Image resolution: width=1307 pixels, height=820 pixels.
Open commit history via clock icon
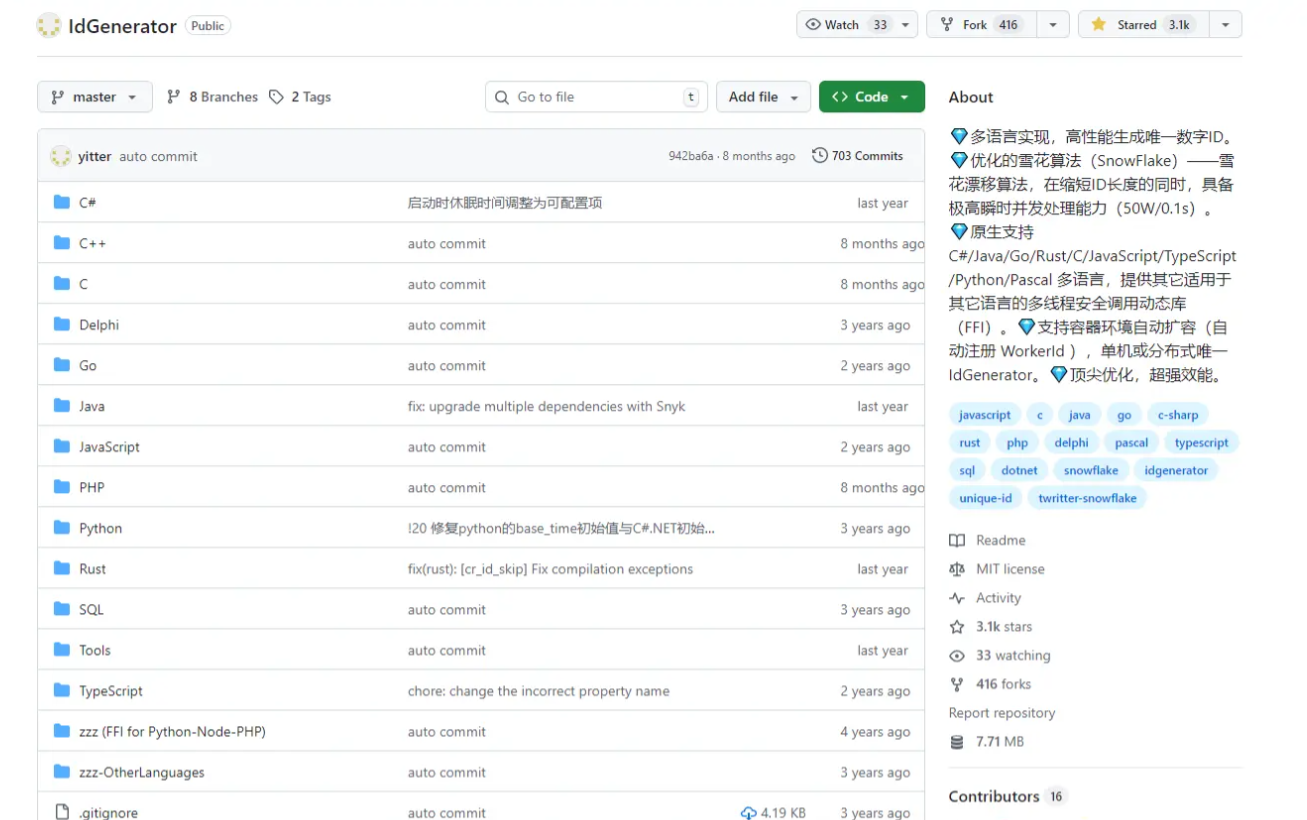click(x=820, y=156)
